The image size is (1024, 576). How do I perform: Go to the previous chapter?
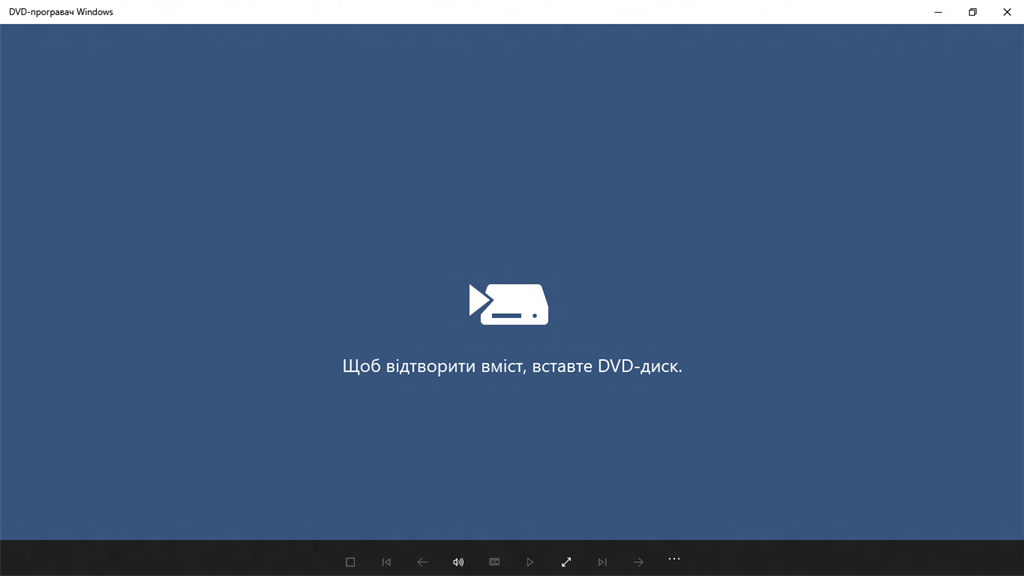pos(386,562)
